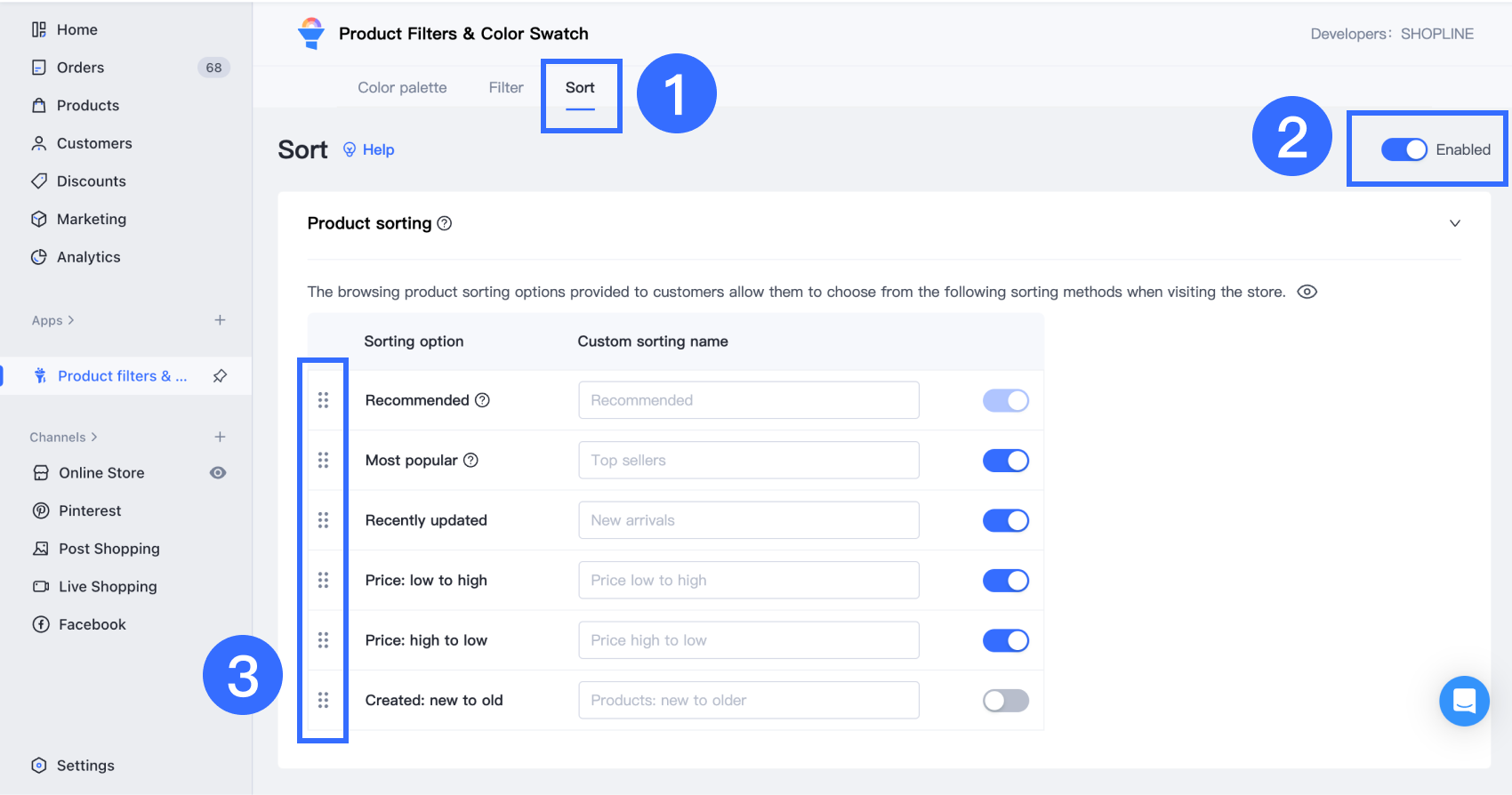The image size is (1512, 795).
Task: Click the pin icon next to Product filters
Action: click(220, 375)
